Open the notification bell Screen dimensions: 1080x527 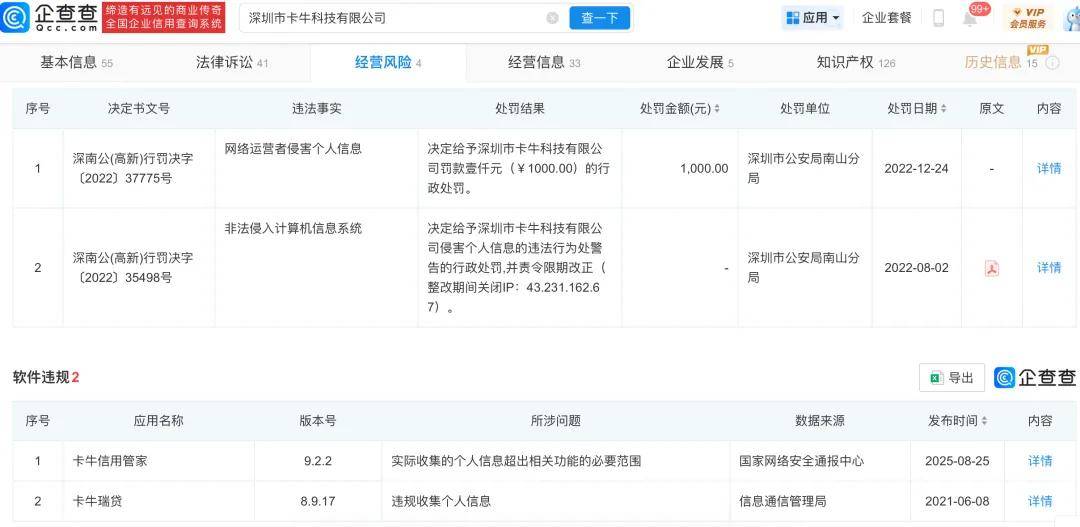[970, 18]
